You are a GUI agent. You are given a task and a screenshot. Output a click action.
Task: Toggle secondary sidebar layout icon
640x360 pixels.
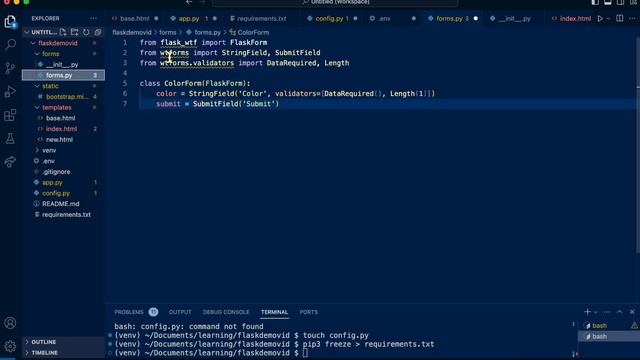pyautogui.click(x=620, y=2)
